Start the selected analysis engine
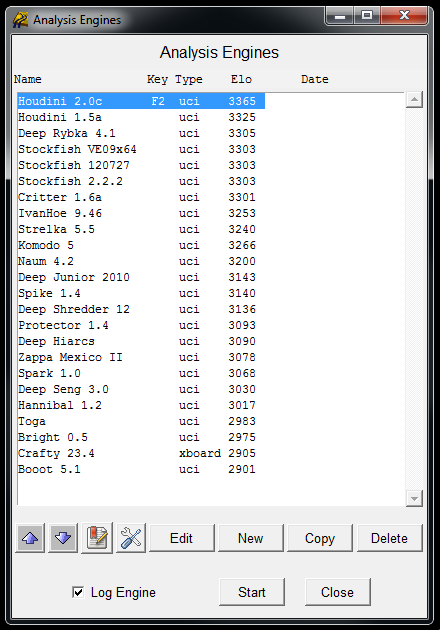 252,592
